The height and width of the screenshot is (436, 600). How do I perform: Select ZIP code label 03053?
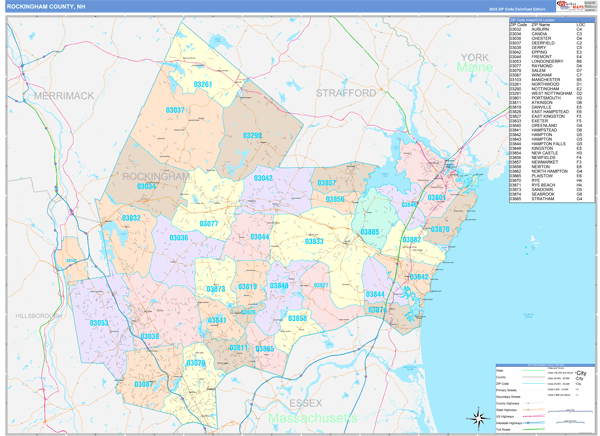point(99,323)
